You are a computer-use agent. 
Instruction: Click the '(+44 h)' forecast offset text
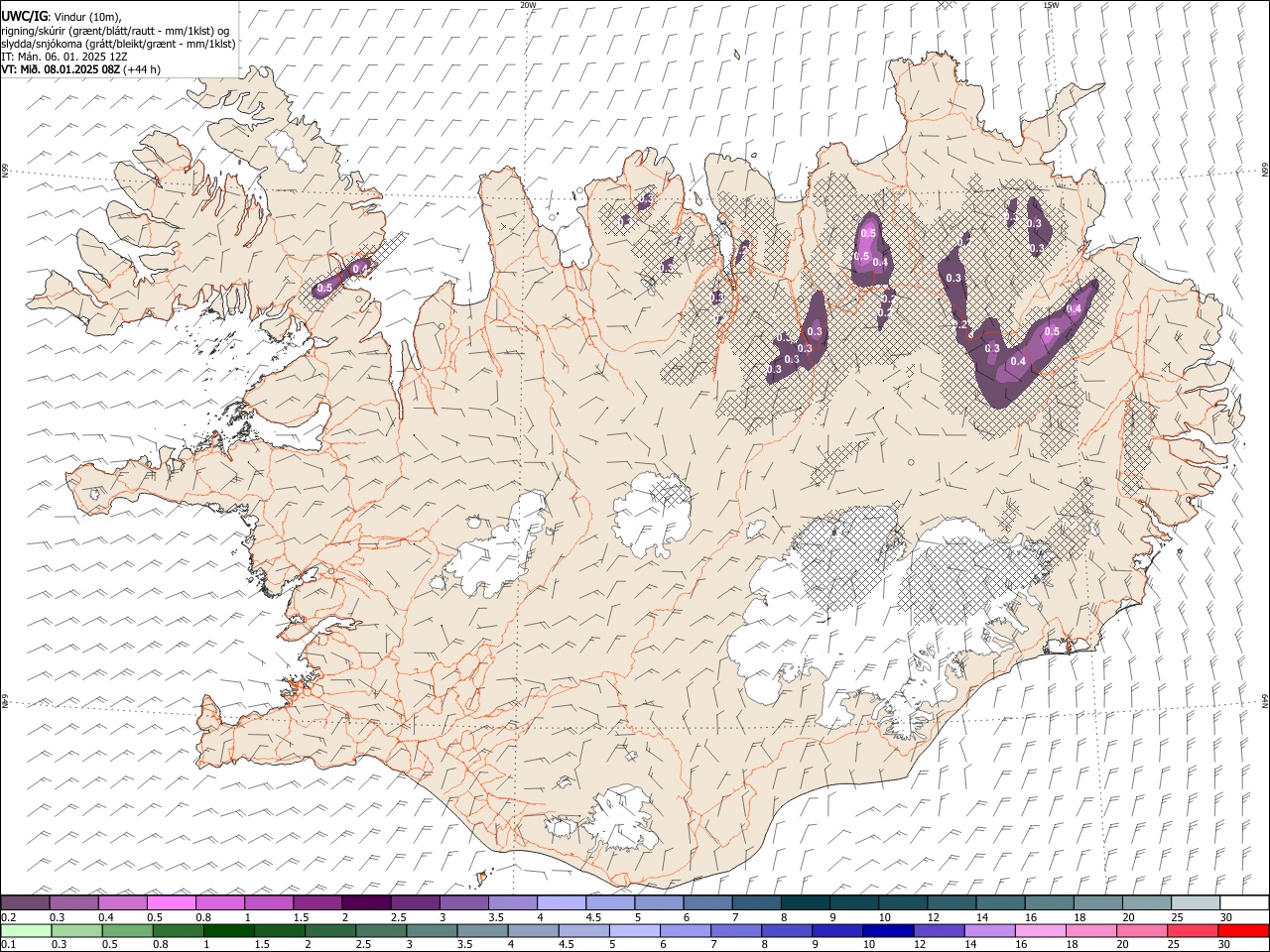143,69
